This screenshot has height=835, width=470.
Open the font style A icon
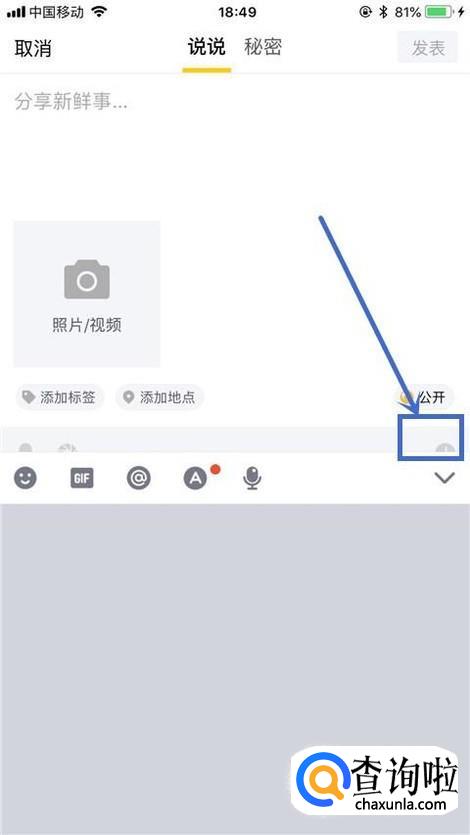click(x=196, y=478)
